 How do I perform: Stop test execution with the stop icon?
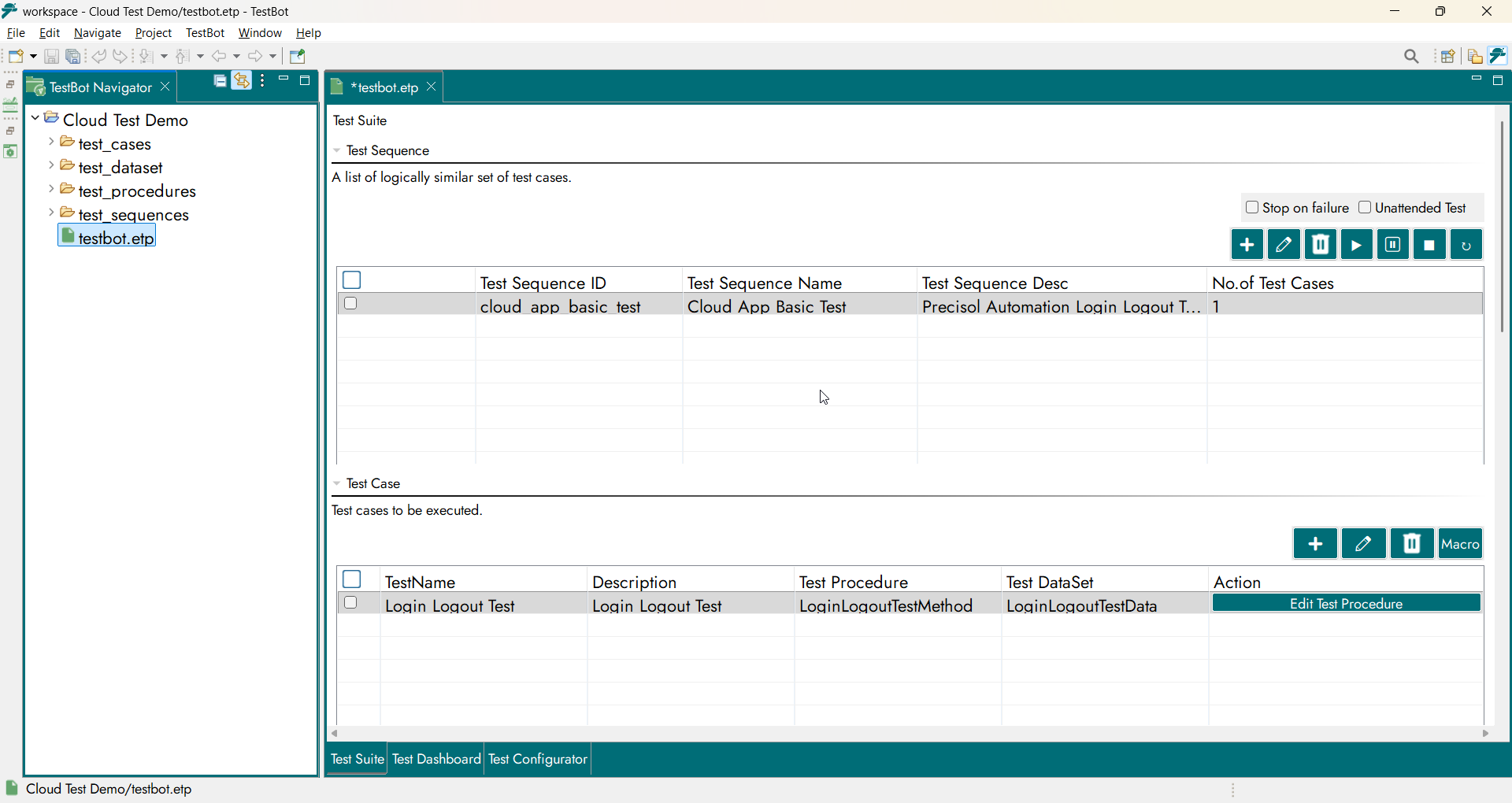tap(1429, 245)
